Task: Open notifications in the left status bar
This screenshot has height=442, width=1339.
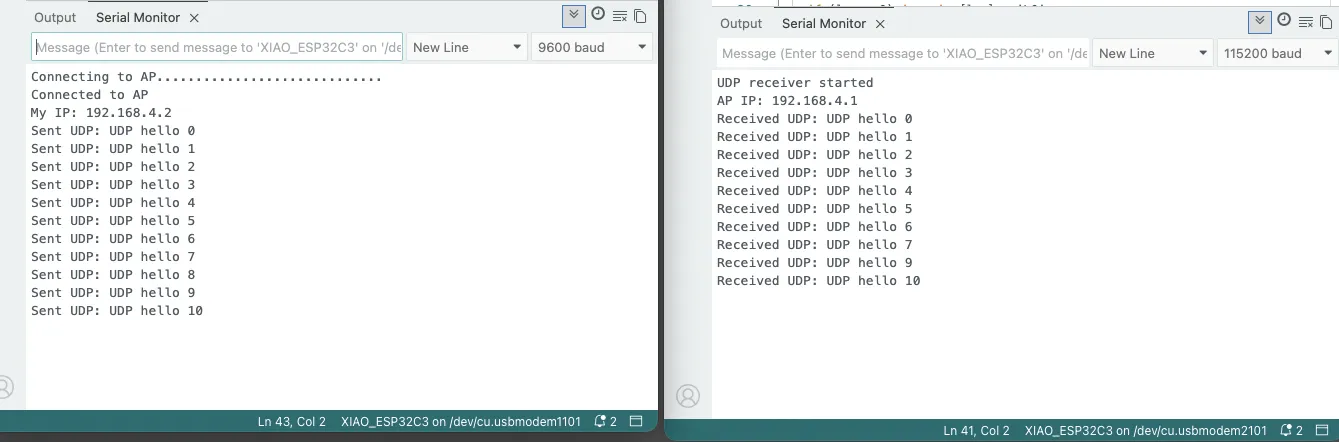Action: pos(605,422)
